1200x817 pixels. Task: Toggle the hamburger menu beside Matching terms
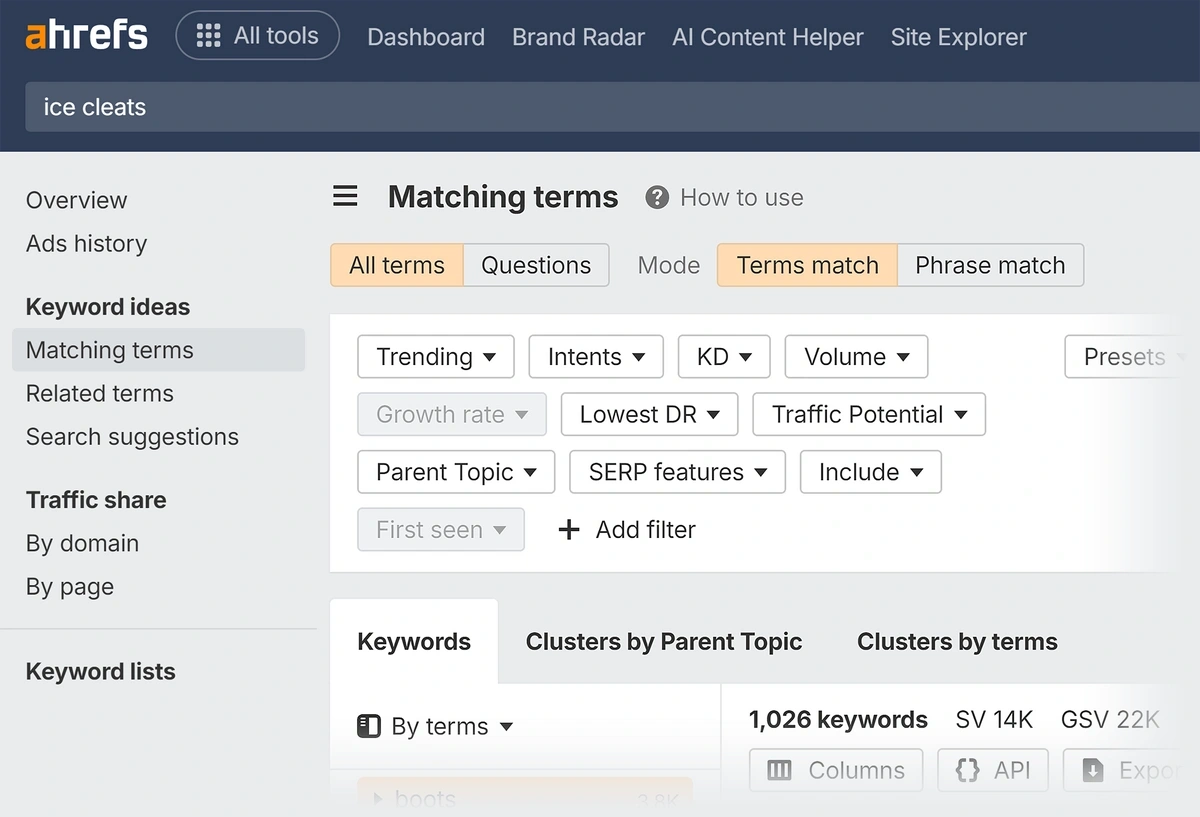tap(345, 196)
